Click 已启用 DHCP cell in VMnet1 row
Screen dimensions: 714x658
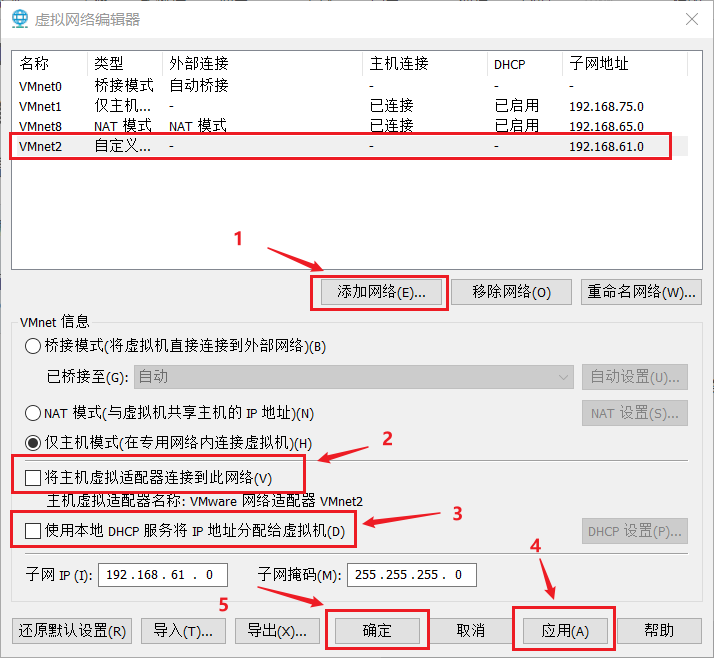(x=517, y=106)
